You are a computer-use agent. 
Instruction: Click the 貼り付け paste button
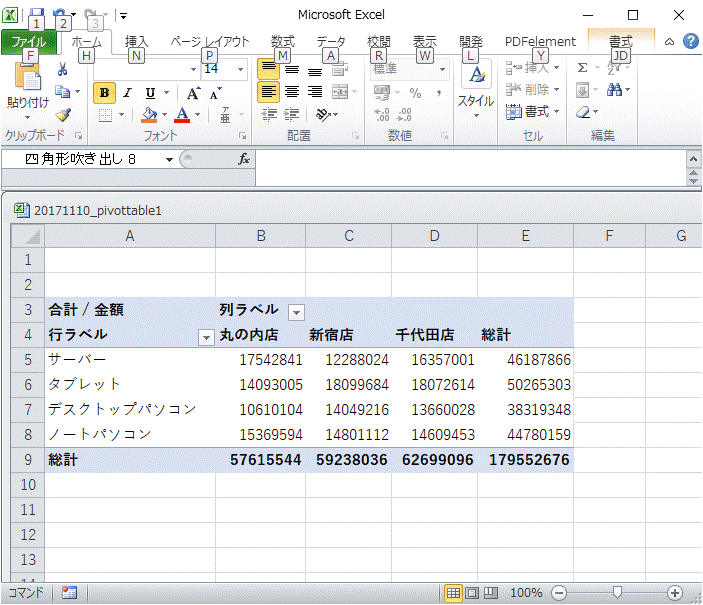click(27, 86)
